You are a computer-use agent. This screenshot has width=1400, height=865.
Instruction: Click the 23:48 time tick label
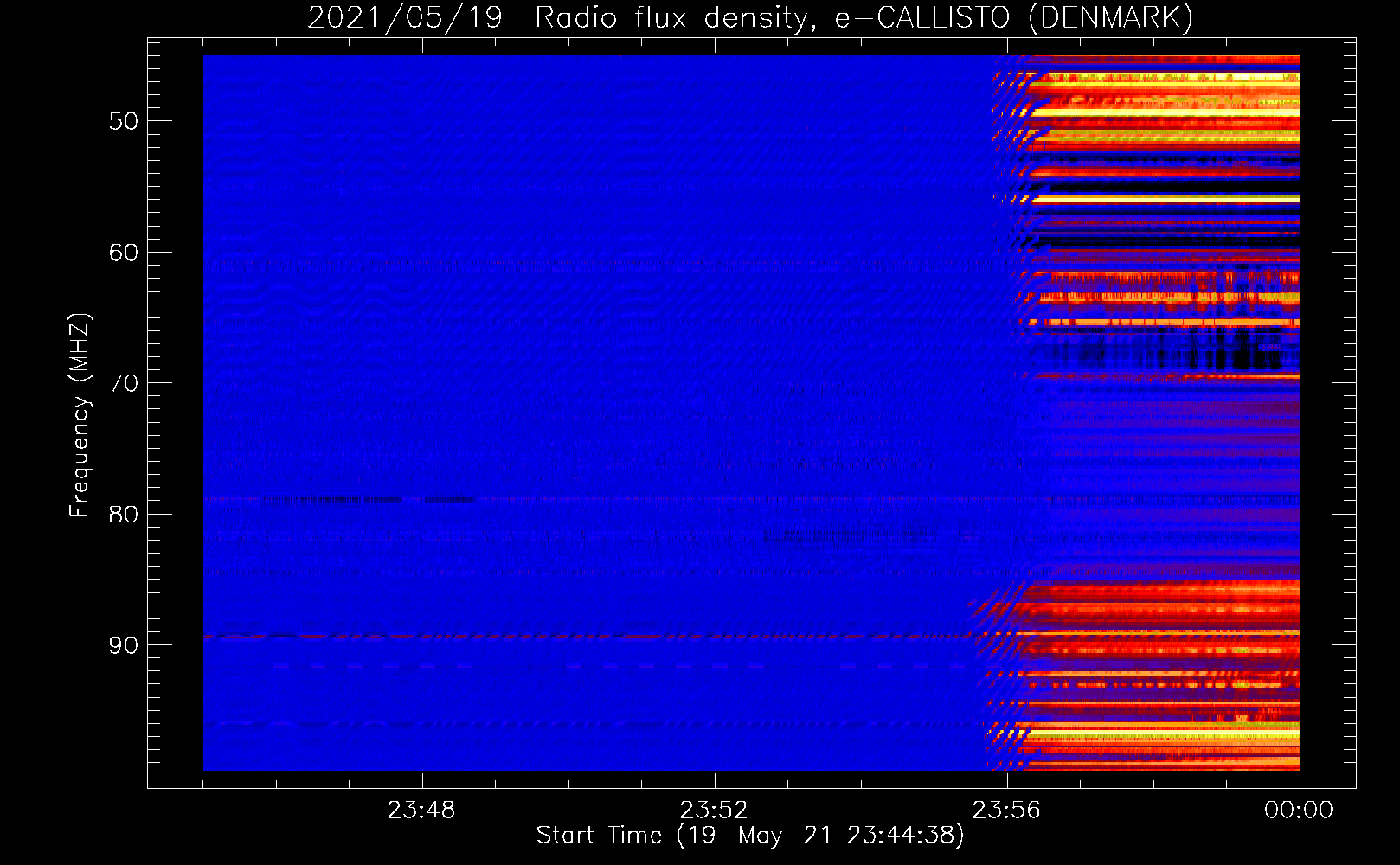coord(421,811)
